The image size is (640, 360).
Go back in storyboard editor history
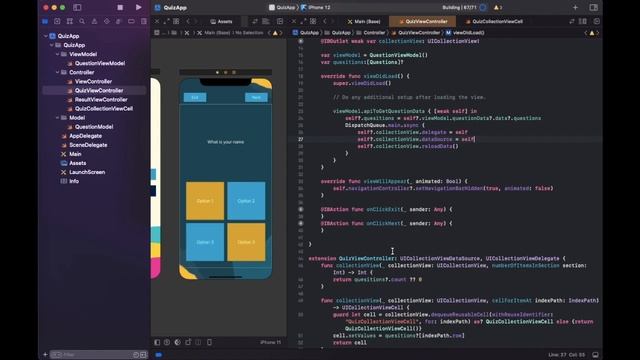point(188,21)
